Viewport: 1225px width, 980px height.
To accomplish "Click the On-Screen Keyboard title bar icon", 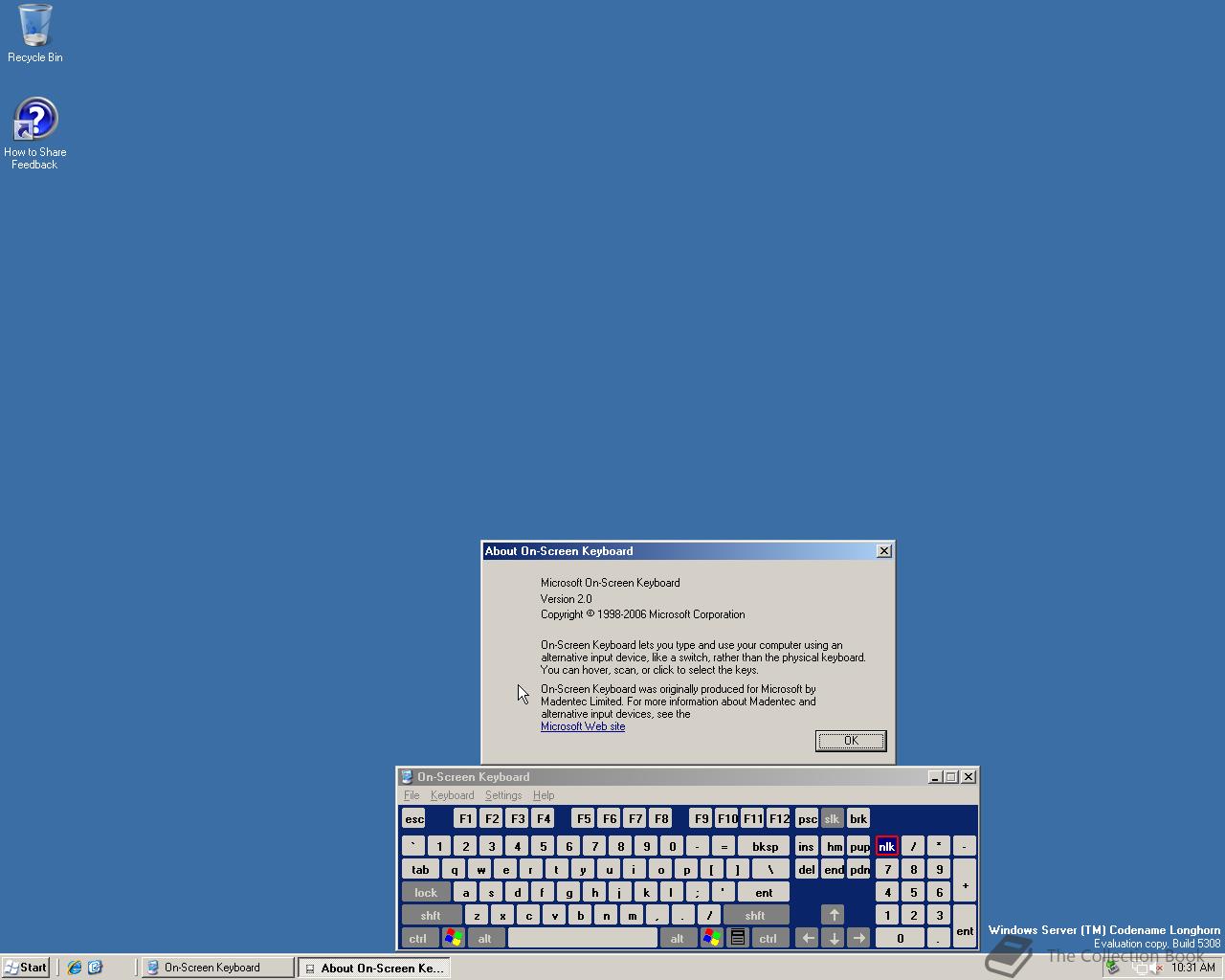I will tap(407, 777).
